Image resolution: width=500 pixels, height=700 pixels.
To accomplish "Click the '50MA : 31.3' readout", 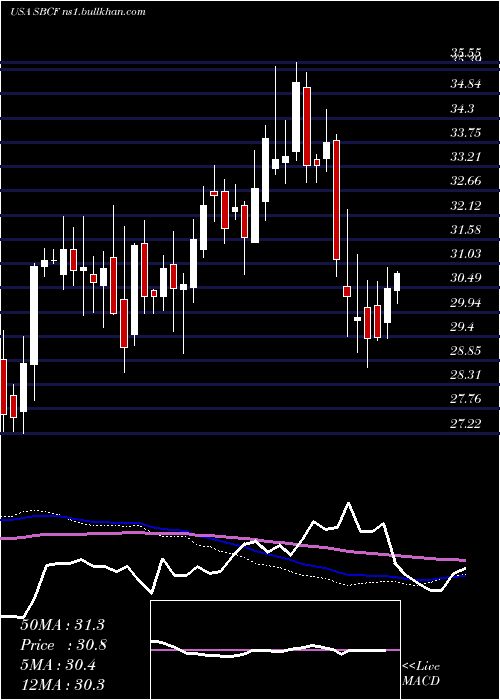I will (62, 624).
